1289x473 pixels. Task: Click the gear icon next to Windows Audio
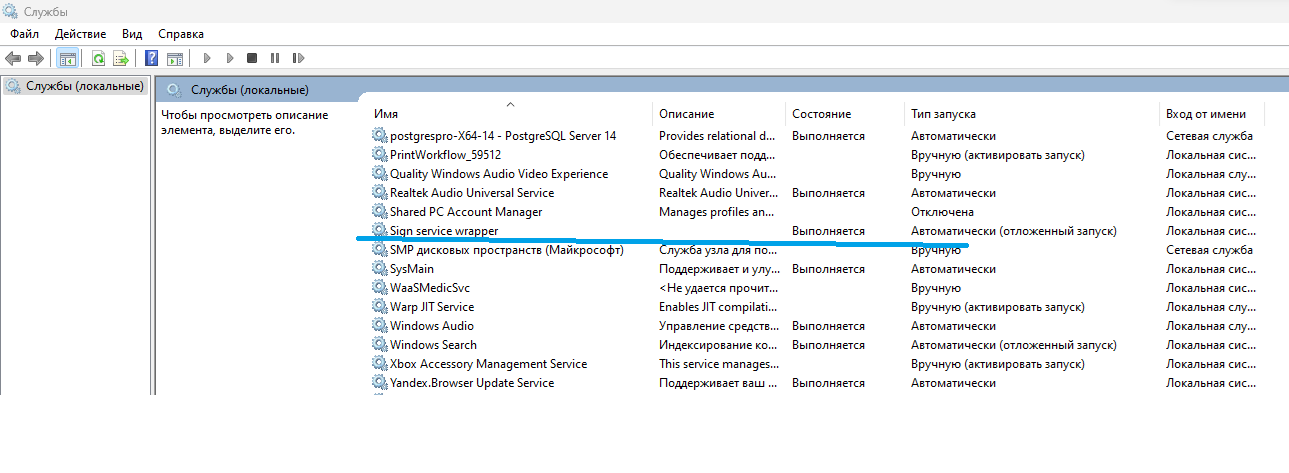point(379,326)
